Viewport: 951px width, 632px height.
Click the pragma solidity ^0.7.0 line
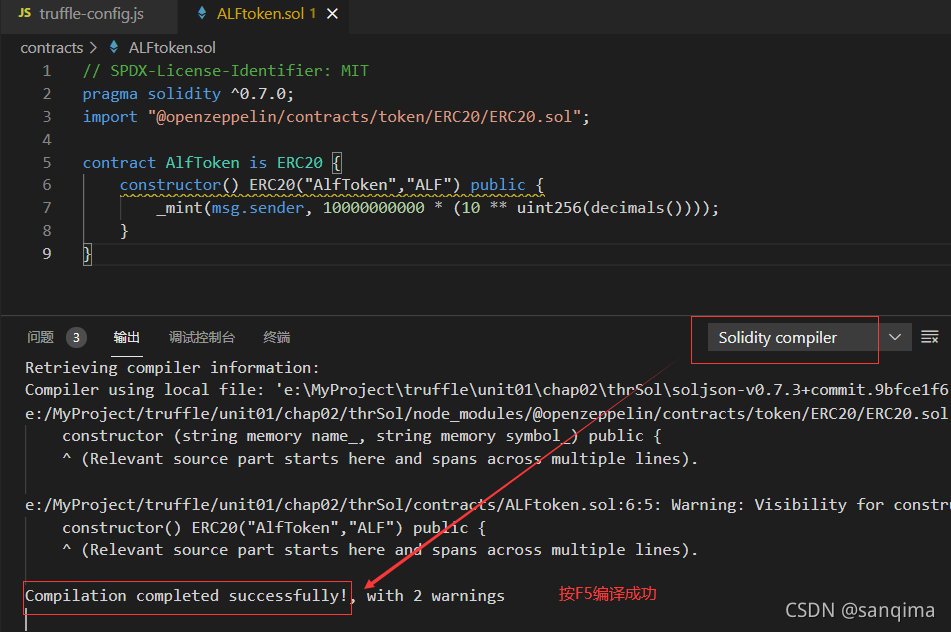click(188, 94)
